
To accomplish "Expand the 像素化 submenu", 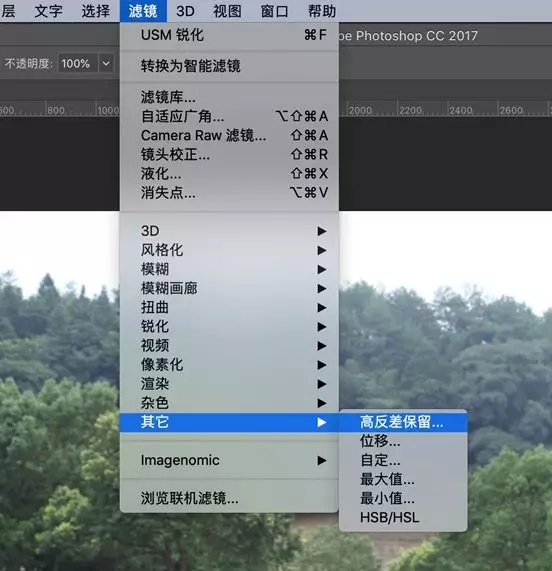I will 229,365.
